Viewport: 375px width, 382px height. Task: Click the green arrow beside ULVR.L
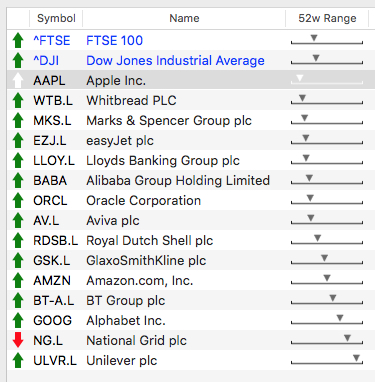(x=18, y=360)
